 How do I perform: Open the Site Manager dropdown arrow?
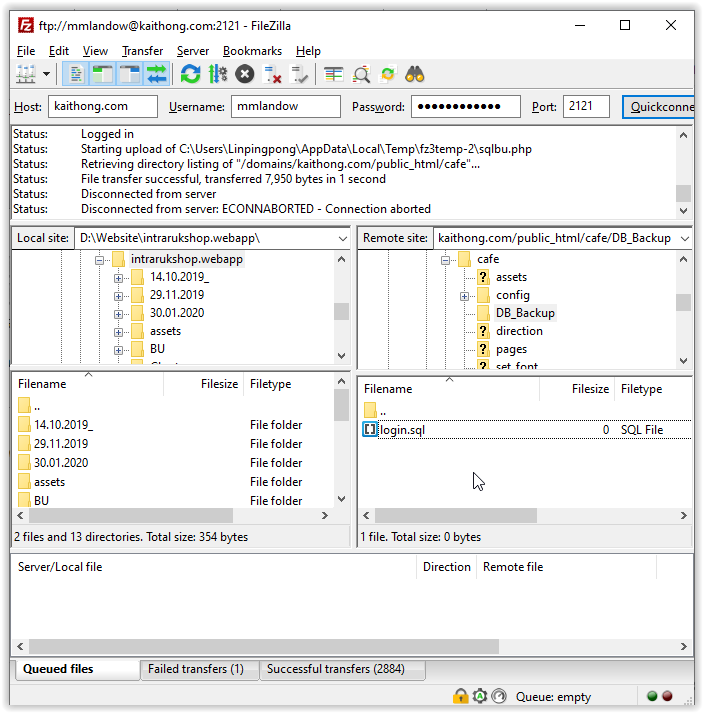[46, 74]
